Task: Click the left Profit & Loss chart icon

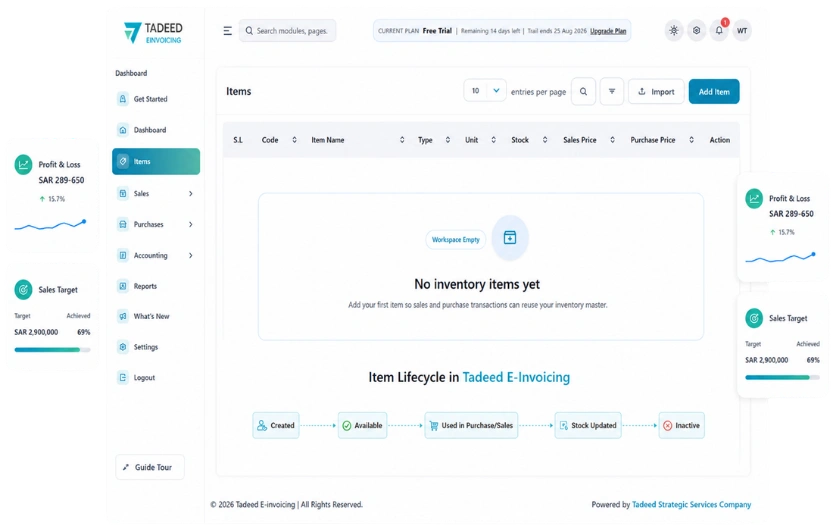Action: click(x=23, y=165)
